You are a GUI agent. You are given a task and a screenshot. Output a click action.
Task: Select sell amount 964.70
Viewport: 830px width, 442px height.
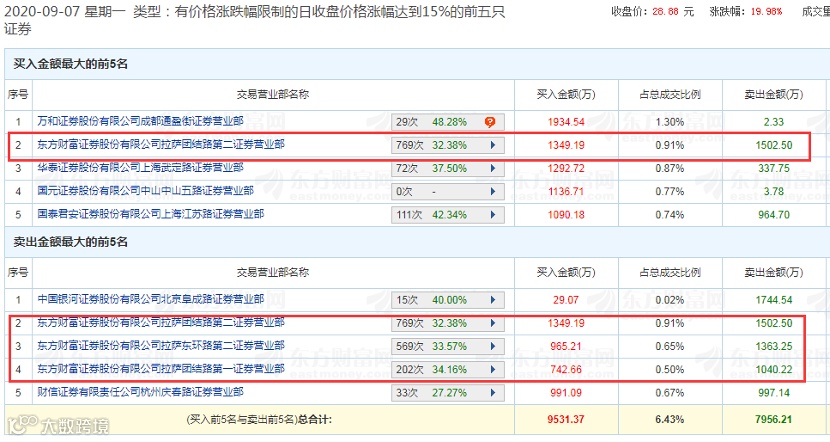tap(774, 215)
